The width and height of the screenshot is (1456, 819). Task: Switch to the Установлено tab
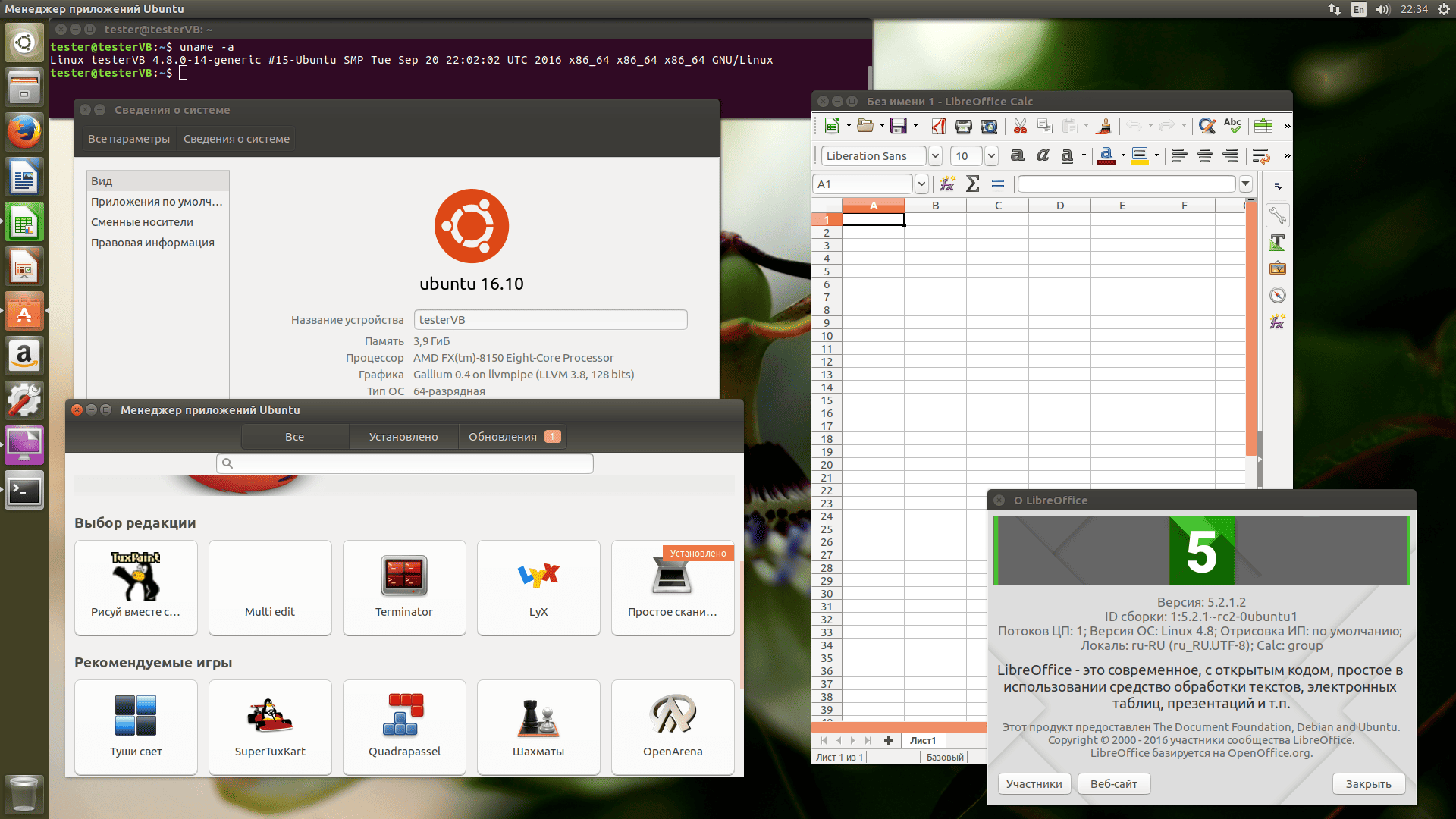[x=403, y=437]
